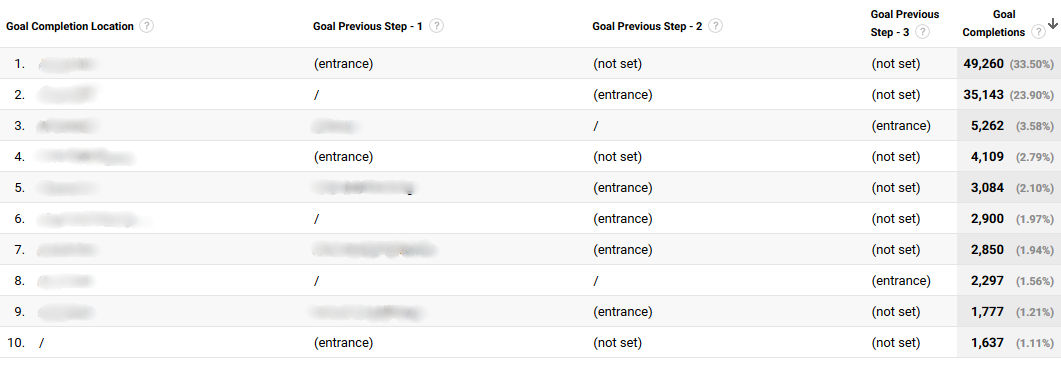This screenshot has width=1061, height=365.
Task: Sort by Goal Previous Step - 2 header
Action: tap(648, 26)
